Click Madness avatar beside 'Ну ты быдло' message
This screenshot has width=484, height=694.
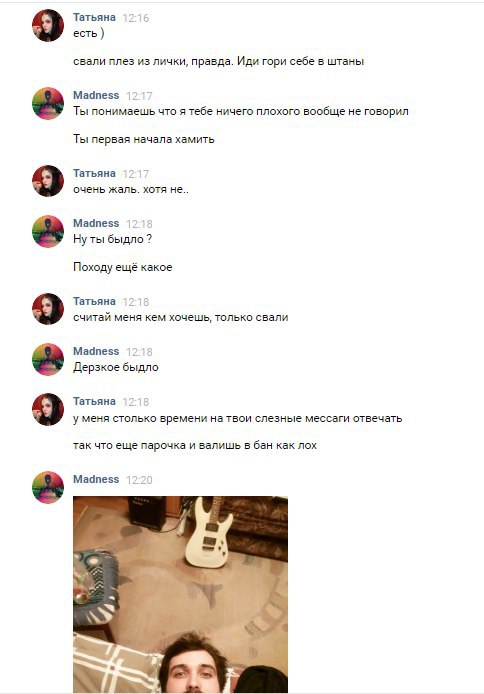point(48,231)
